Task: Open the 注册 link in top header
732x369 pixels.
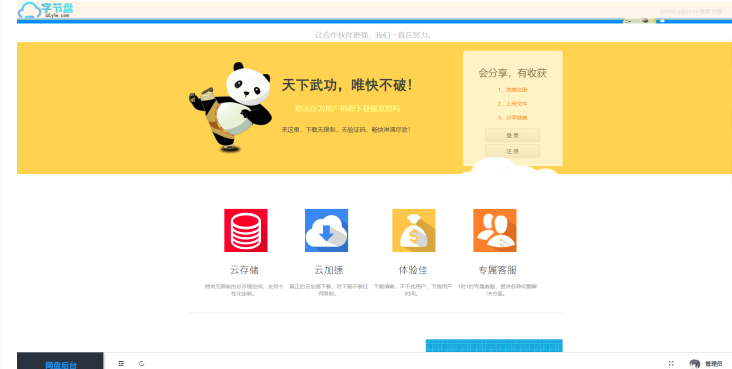Action: pyautogui.click(x=717, y=11)
